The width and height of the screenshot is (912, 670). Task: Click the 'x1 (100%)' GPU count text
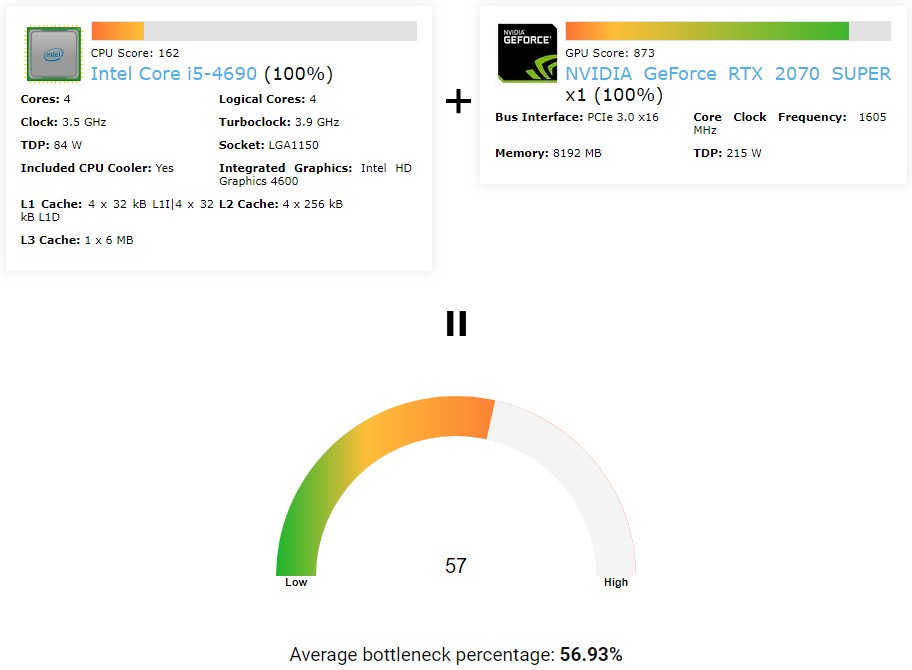[614, 95]
